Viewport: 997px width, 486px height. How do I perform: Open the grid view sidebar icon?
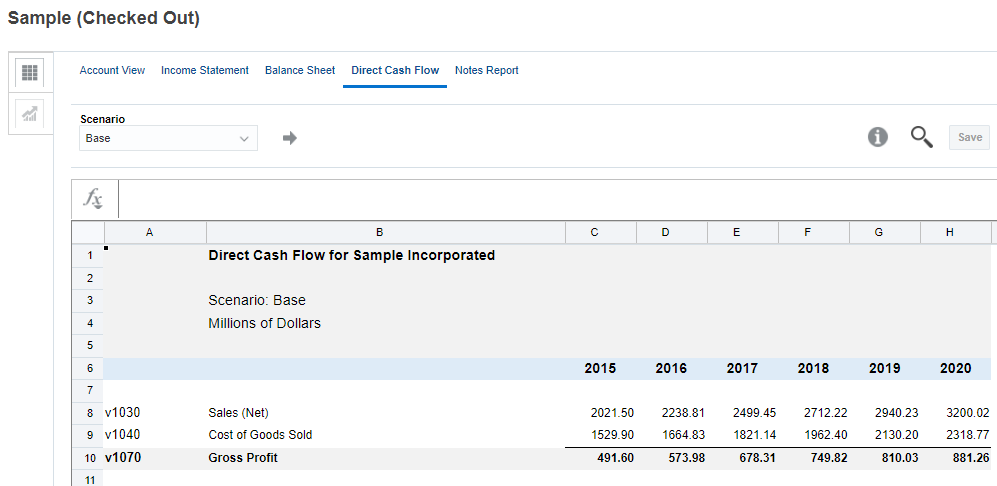(29, 73)
